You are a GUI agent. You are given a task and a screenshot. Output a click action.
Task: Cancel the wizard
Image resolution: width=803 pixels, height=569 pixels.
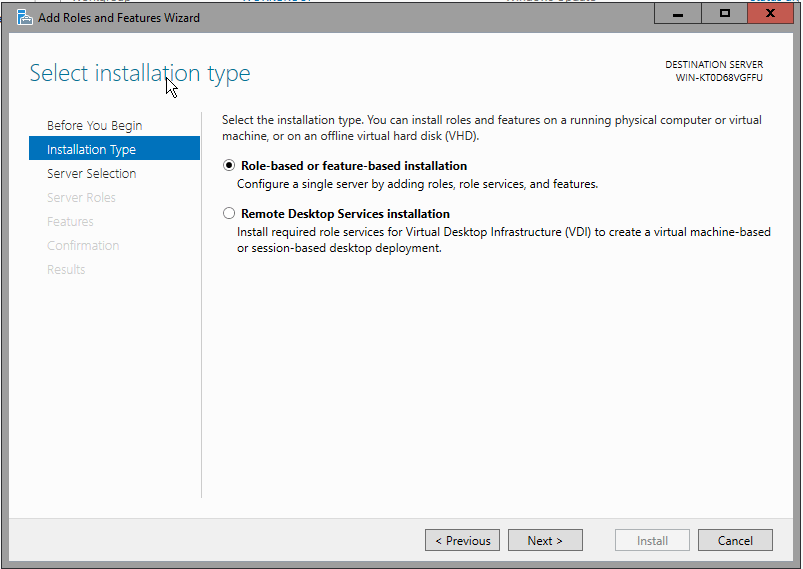pos(735,540)
